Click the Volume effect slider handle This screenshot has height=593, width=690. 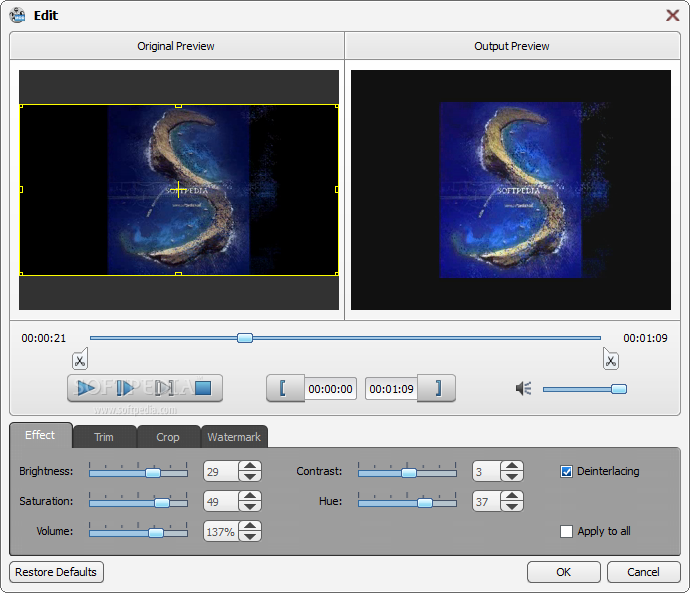pos(156,533)
